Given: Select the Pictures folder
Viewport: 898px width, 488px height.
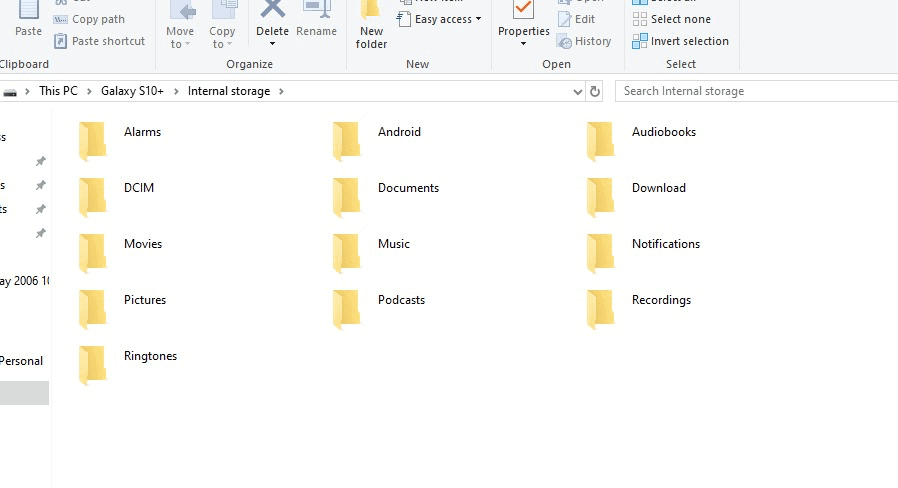Looking at the screenshot, I should tap(122, 309).
